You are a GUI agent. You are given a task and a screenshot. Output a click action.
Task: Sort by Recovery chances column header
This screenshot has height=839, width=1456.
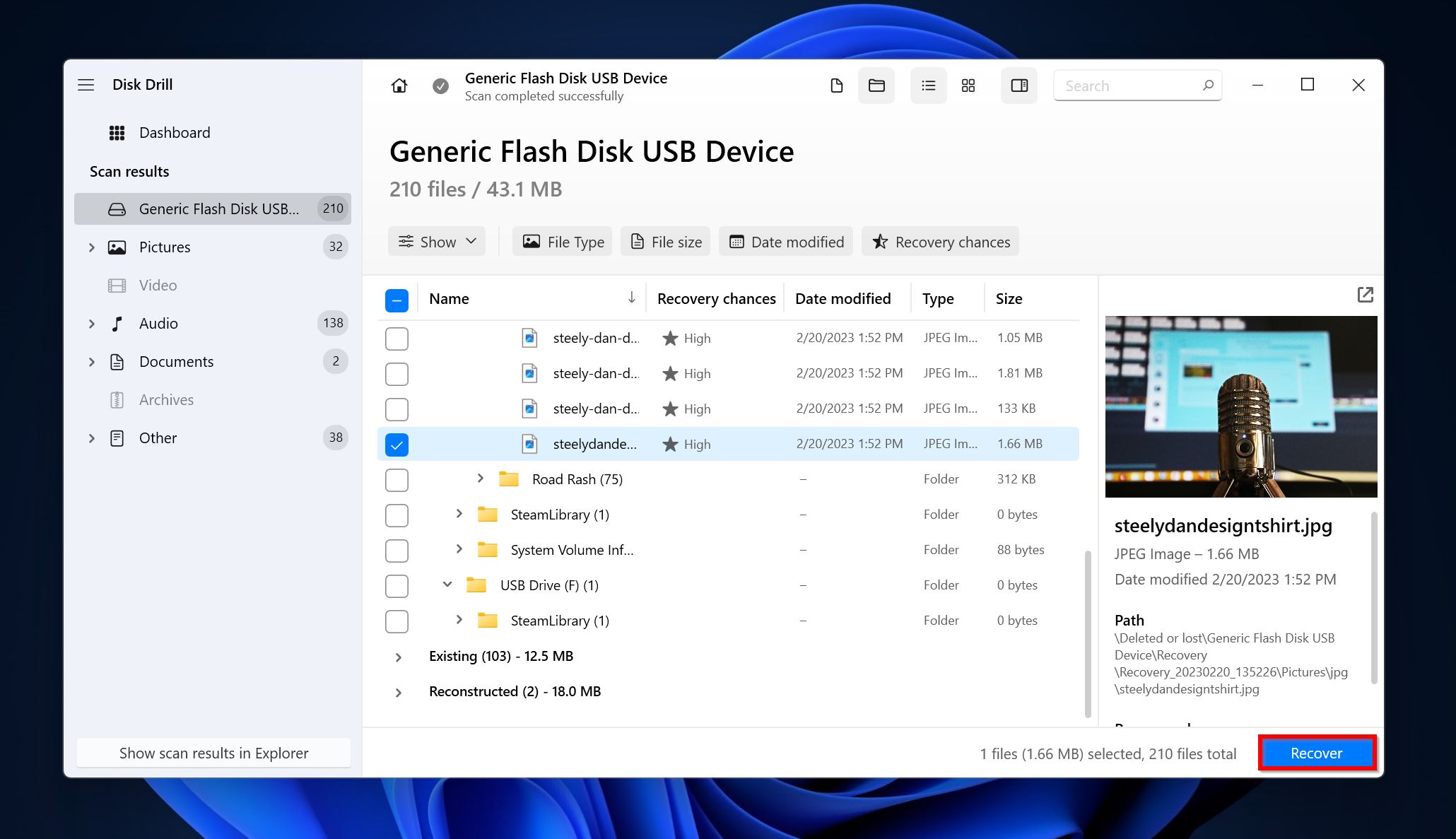[716, 298]
